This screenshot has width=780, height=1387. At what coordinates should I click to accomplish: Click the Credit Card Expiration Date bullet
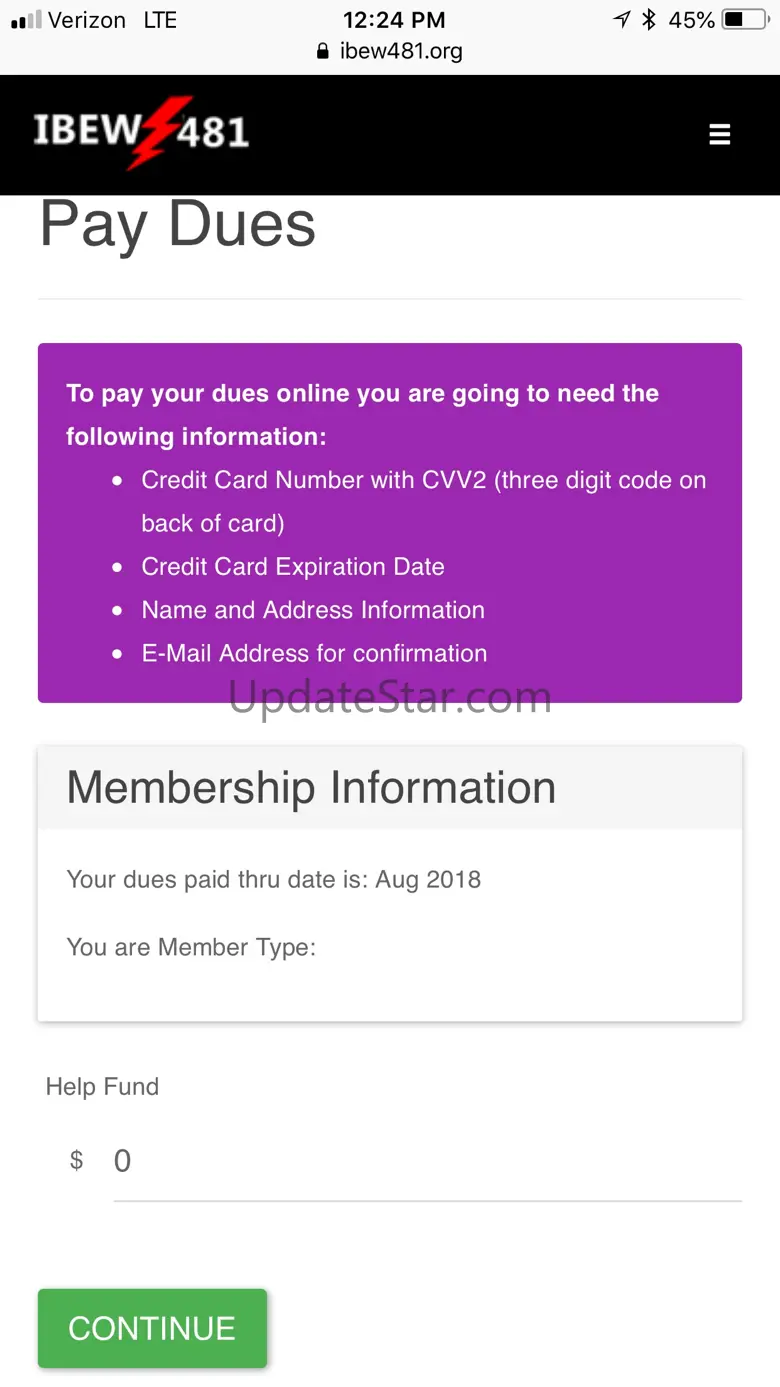click(x=293, y=567)
